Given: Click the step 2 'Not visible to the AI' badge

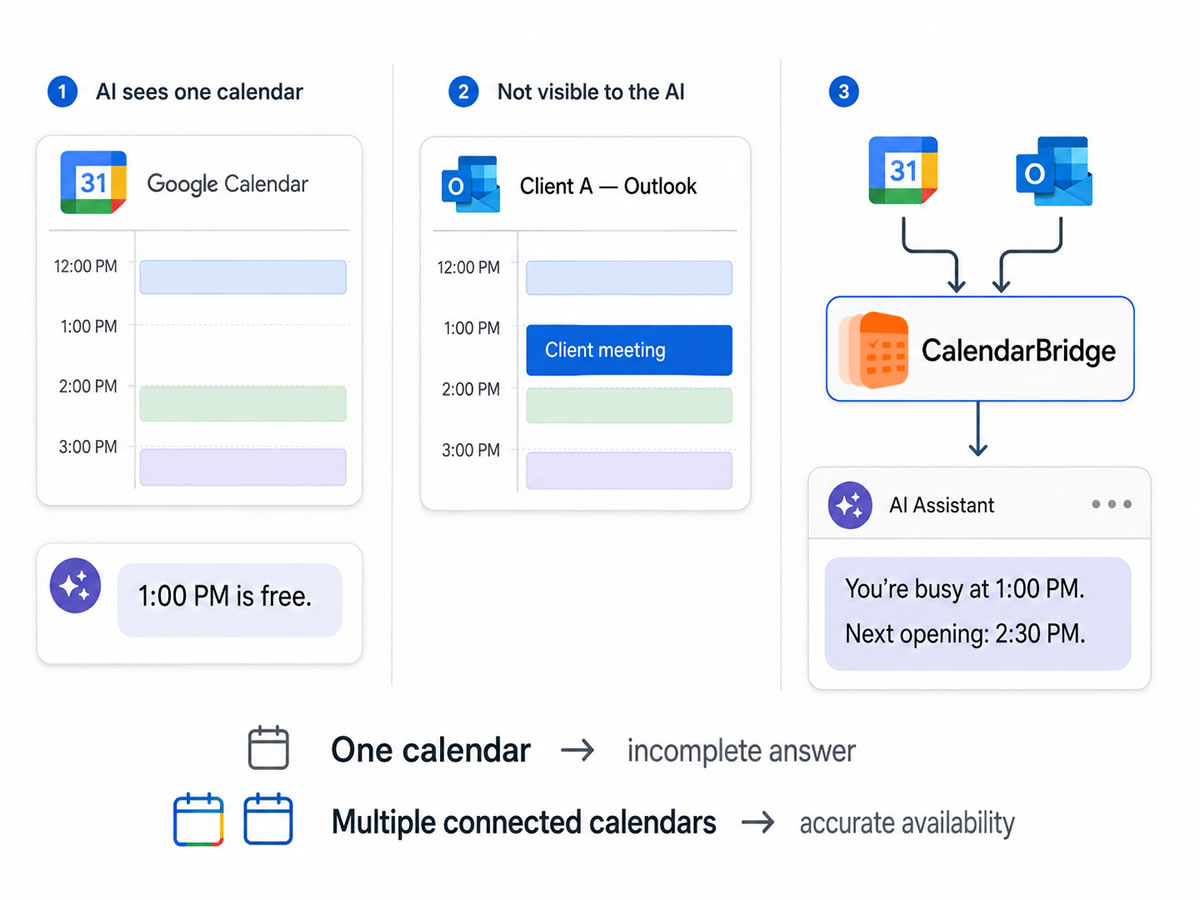Looking at the screenshot, I should click(x=462, y=93).
